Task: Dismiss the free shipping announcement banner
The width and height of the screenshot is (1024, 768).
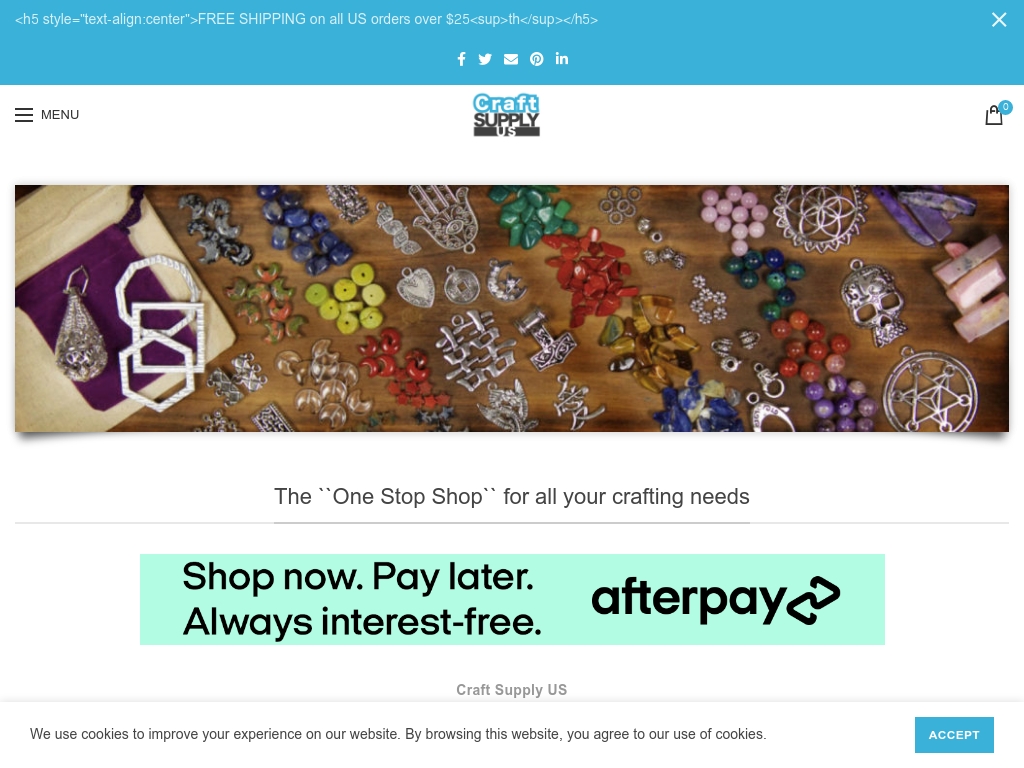Action: click(x=999, y=20)
